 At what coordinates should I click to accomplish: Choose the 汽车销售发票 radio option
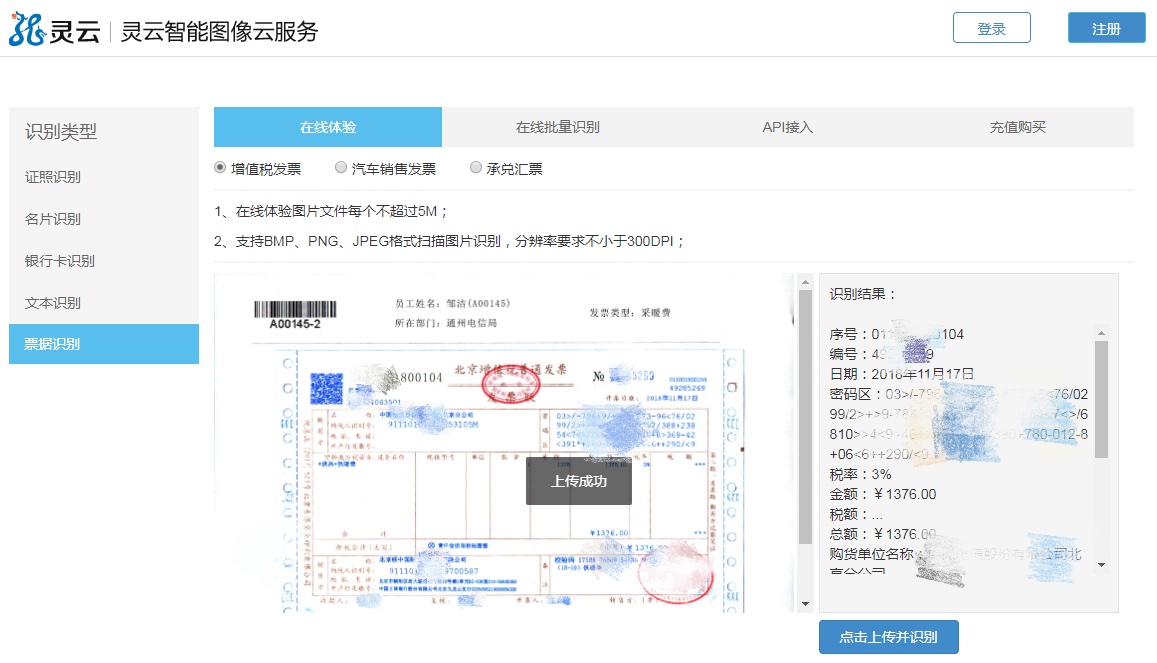[x=341, y=168]
